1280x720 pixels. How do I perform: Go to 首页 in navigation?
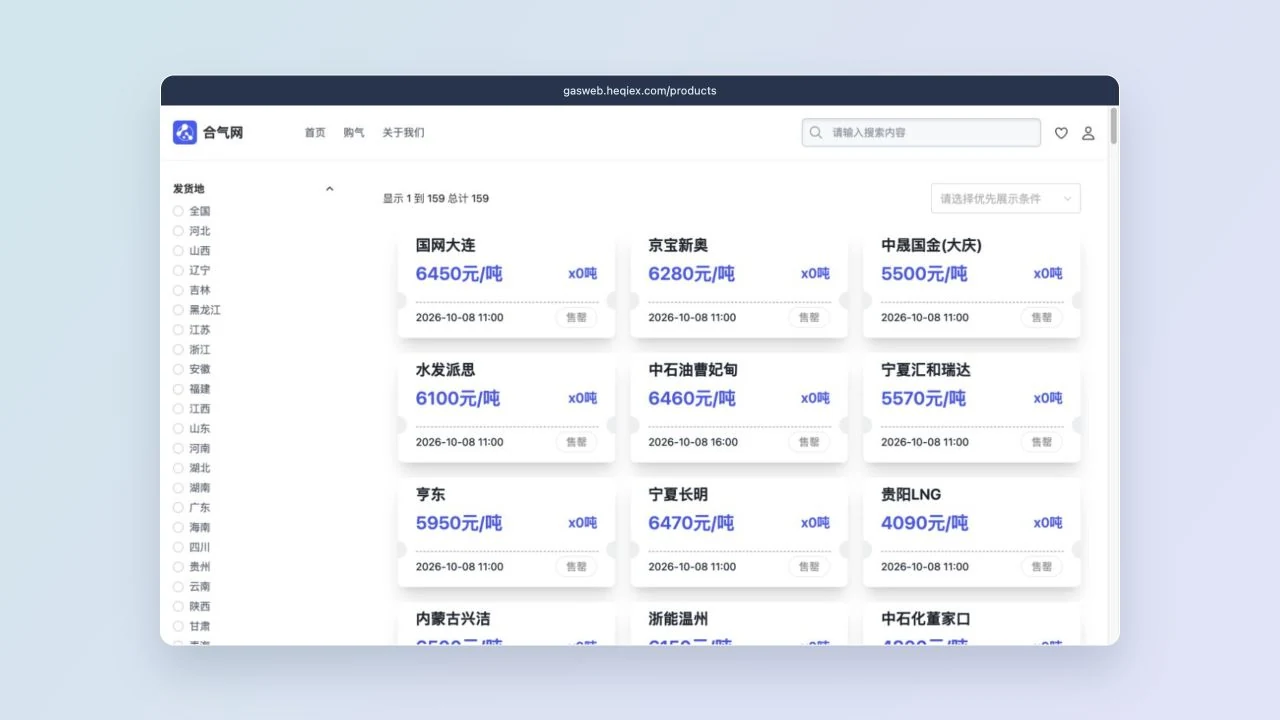click(x=315, y=132)
